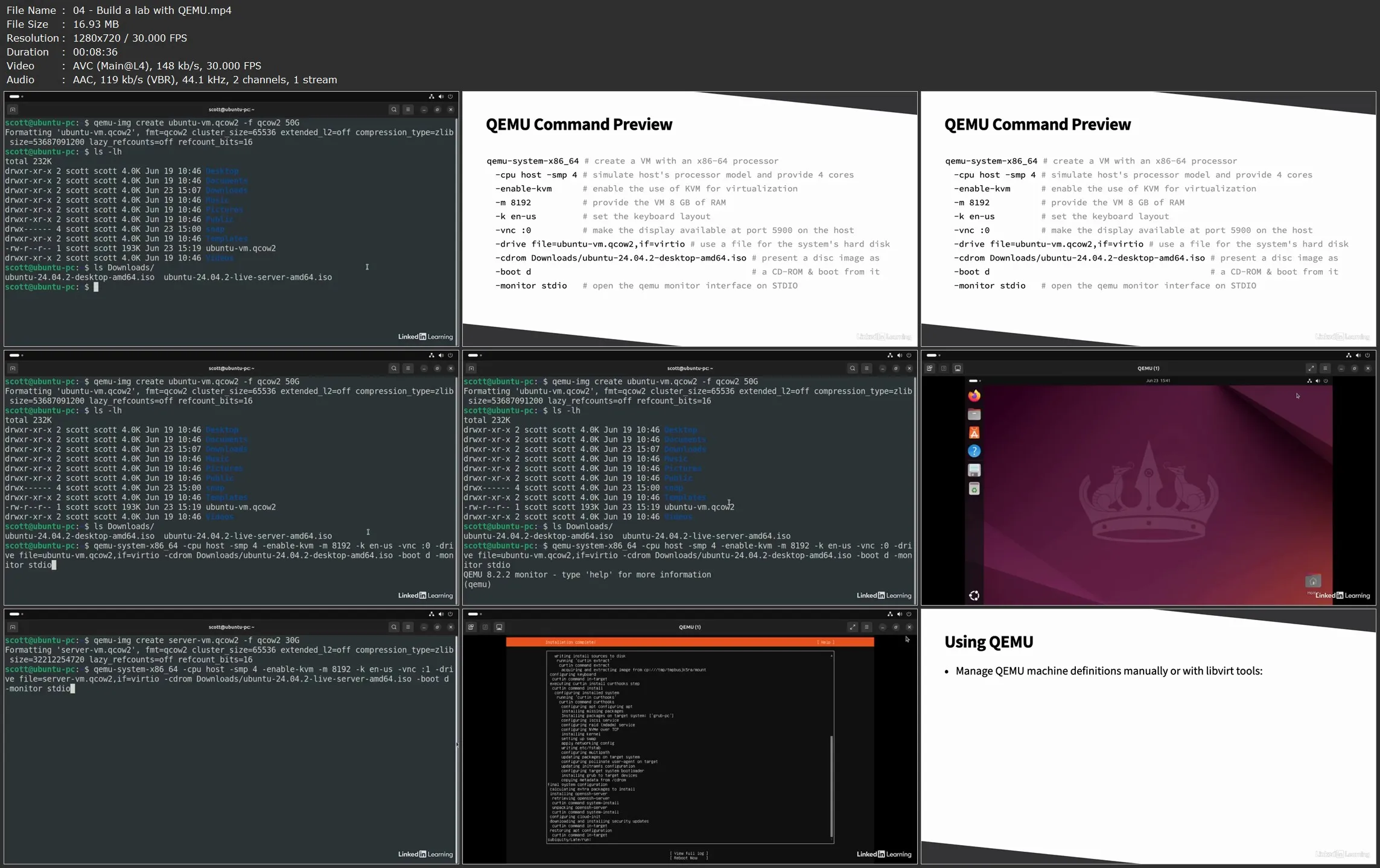This screenshot has width=1380, height=868.
Task: Click Activities pill above the QEMU desktop window
Action: tap(932, 355)
